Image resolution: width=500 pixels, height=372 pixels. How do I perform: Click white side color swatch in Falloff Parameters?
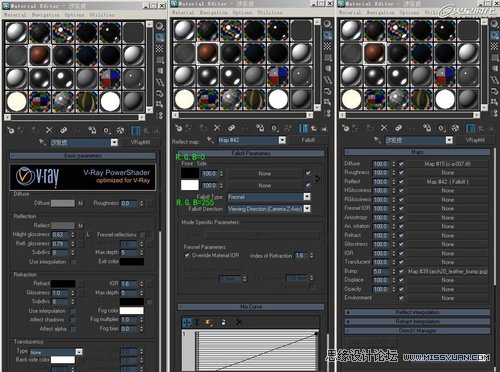190,185
